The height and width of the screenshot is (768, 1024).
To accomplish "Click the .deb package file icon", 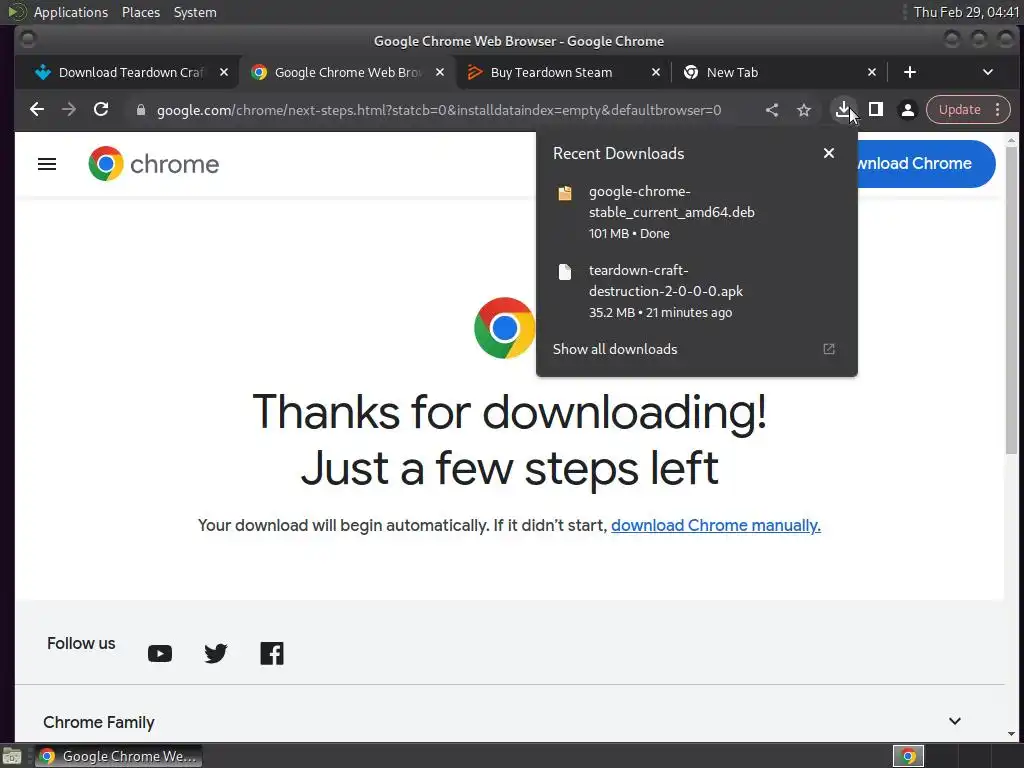I will pyautogui.click(x=565, y=193).
